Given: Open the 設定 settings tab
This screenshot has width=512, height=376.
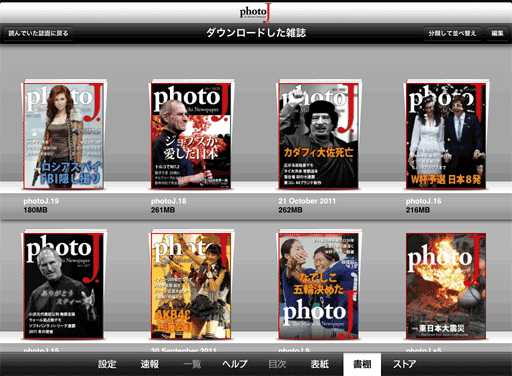Looking at the screenshot, I should click(107, 364).
